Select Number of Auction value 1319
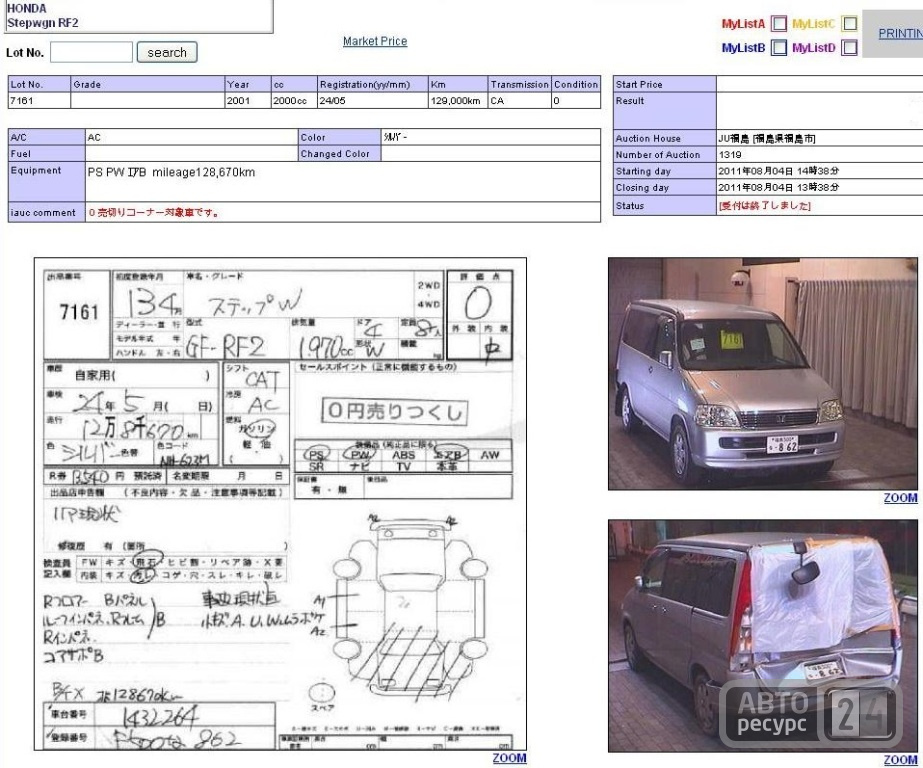Screen dimensions: 923x768 pyautogui.click(x=730, y=155)
